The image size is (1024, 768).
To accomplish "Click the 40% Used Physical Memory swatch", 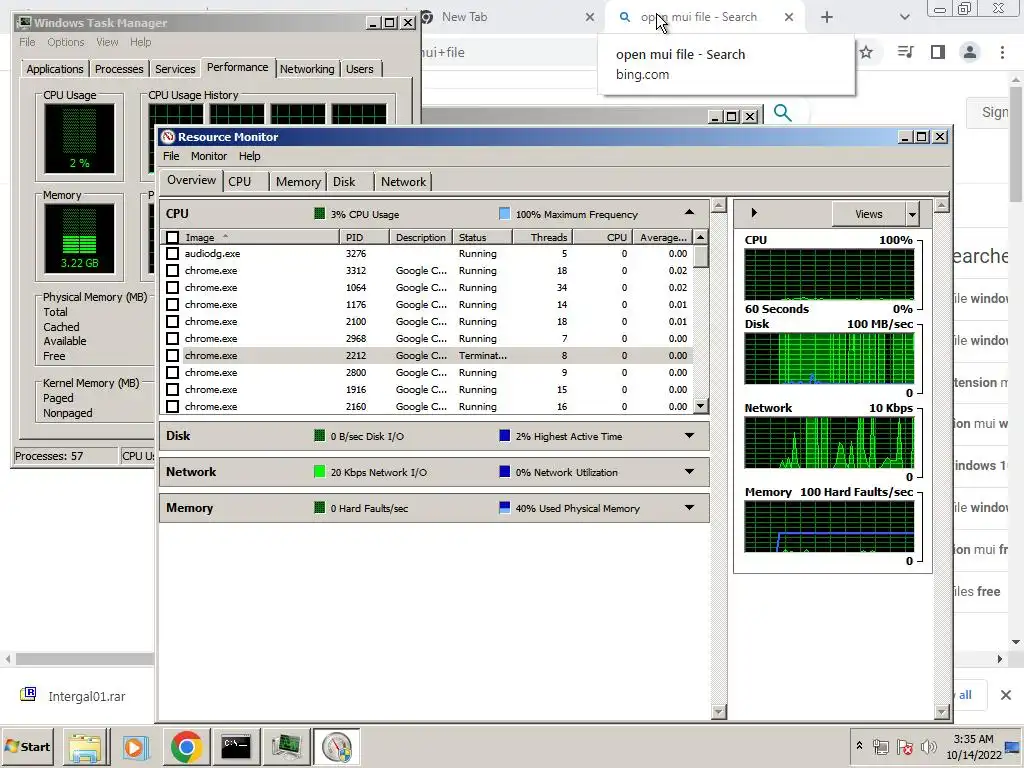I will click(x=504, y=507).
